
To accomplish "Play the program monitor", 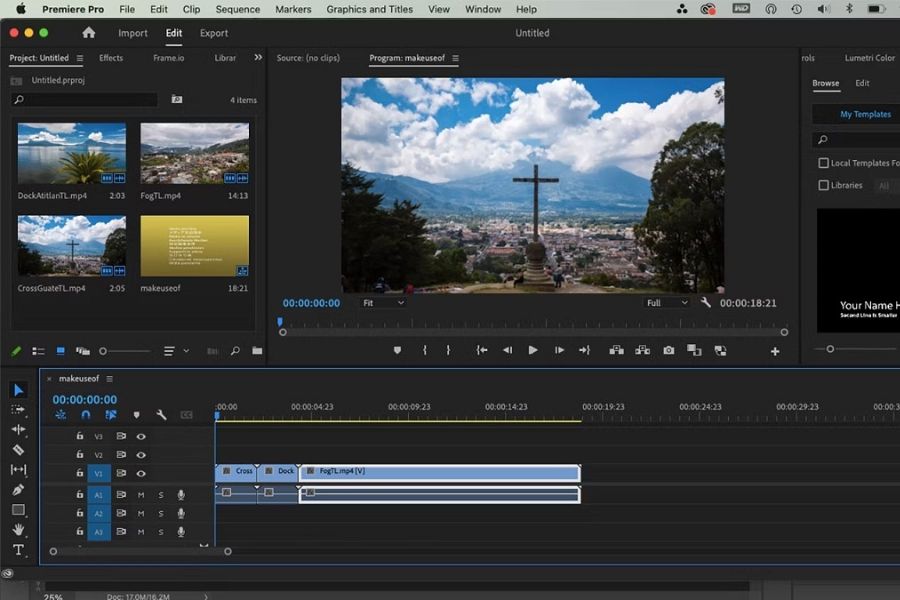I will [533, 350].
